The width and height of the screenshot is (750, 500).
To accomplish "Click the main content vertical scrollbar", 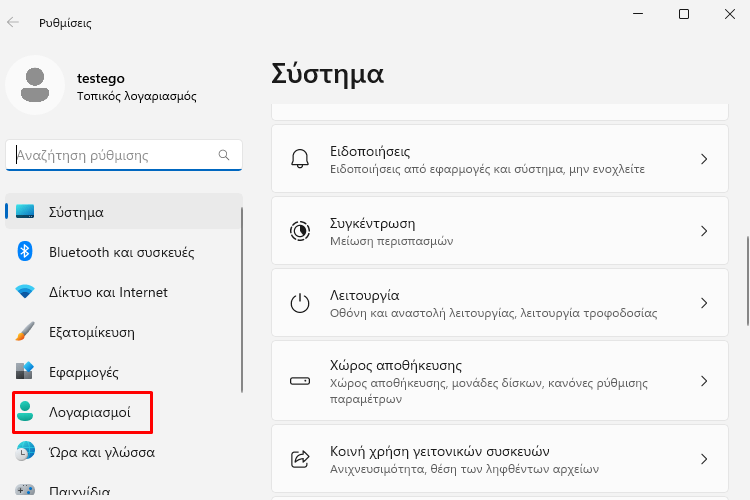I will tap(748, 281).
